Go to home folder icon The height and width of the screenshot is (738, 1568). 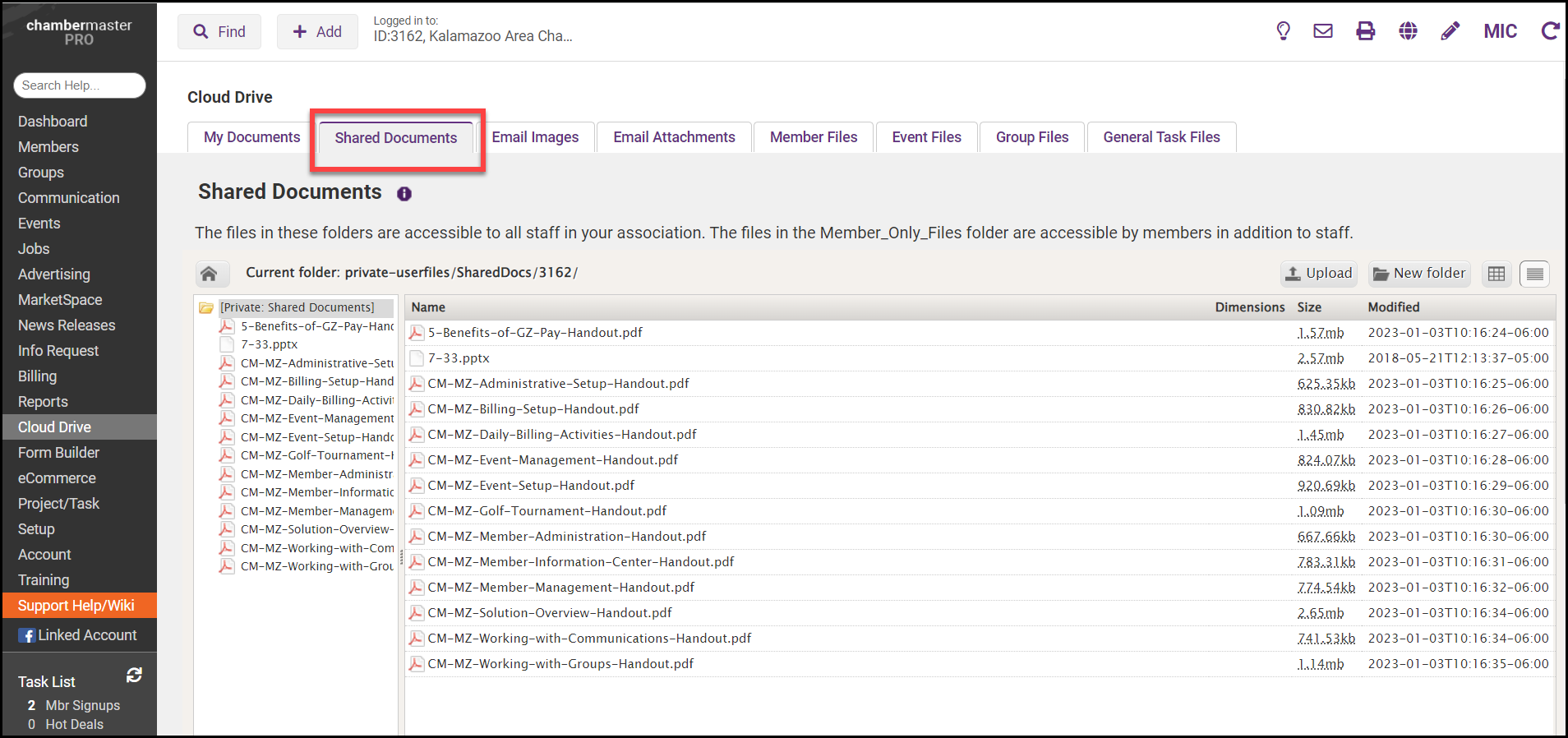tap(209, 274)
